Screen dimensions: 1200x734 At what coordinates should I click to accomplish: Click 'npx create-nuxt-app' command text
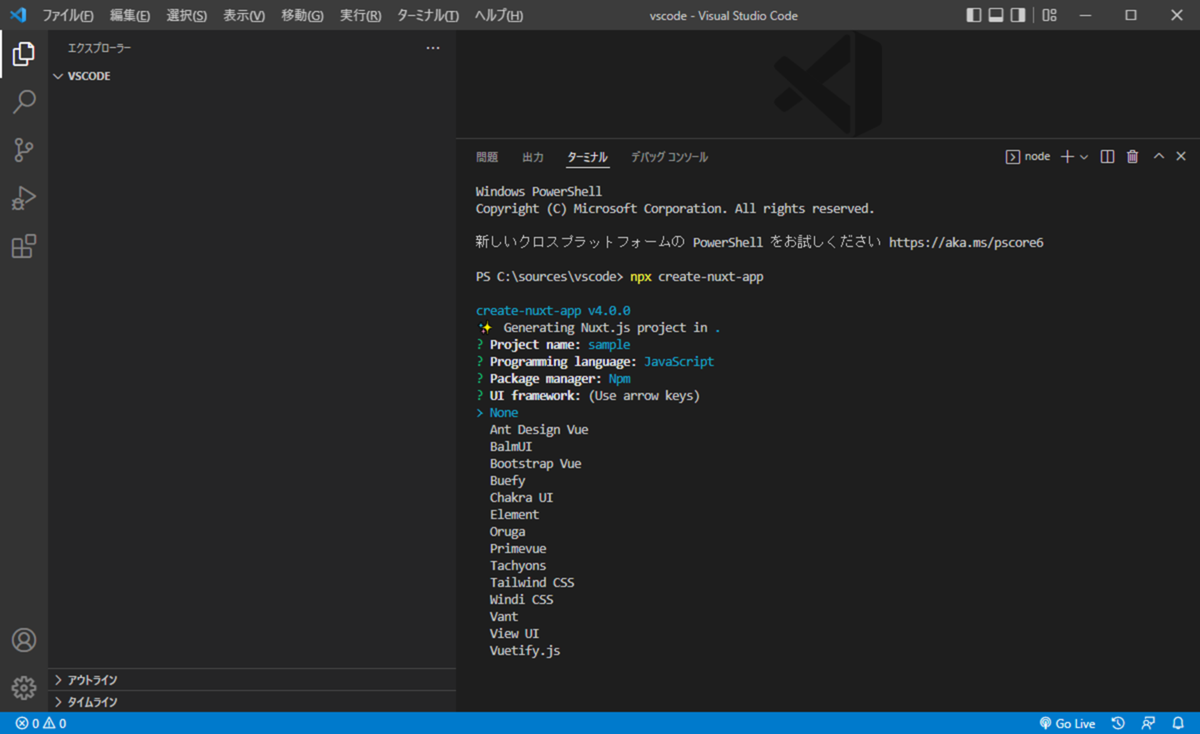point(697,276)
